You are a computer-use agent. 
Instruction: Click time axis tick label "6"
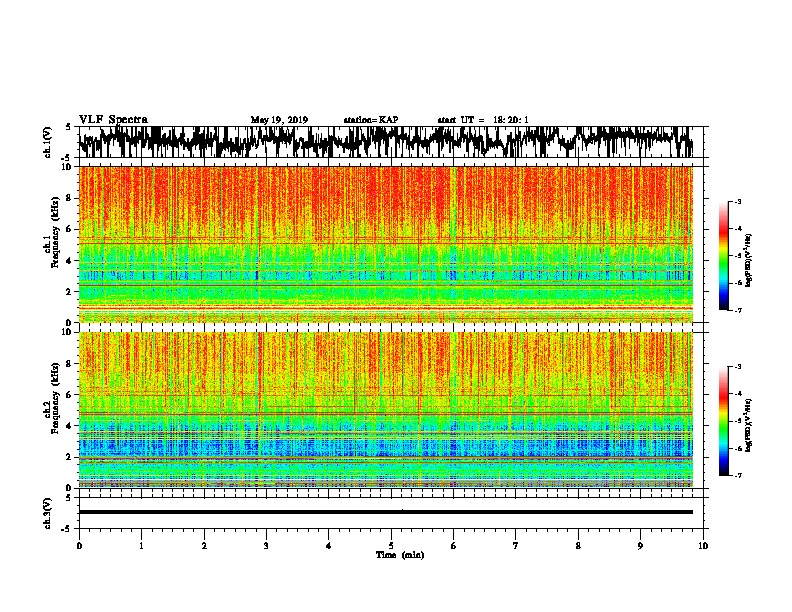pos(454,546)
